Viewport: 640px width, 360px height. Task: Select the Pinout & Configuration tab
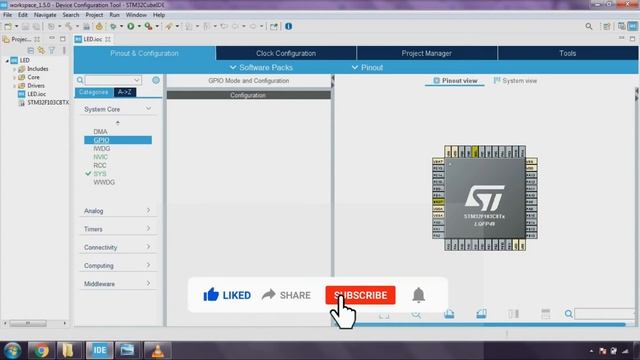point(144,53)
